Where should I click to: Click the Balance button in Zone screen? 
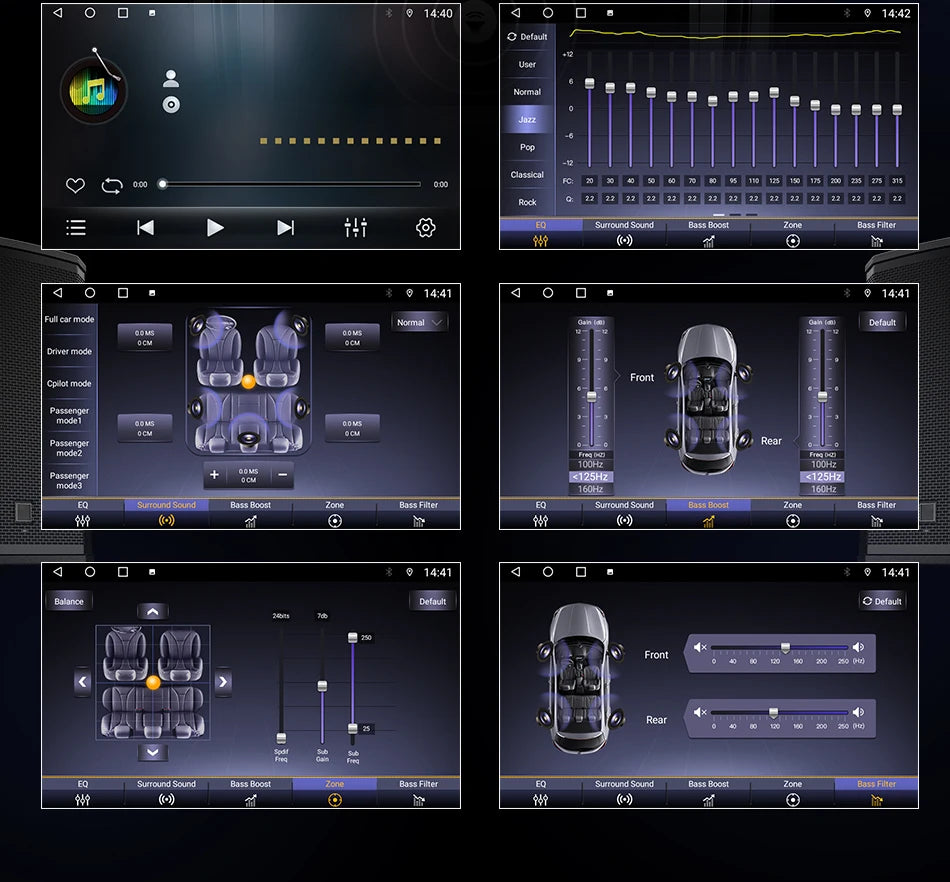click(68, 602)
